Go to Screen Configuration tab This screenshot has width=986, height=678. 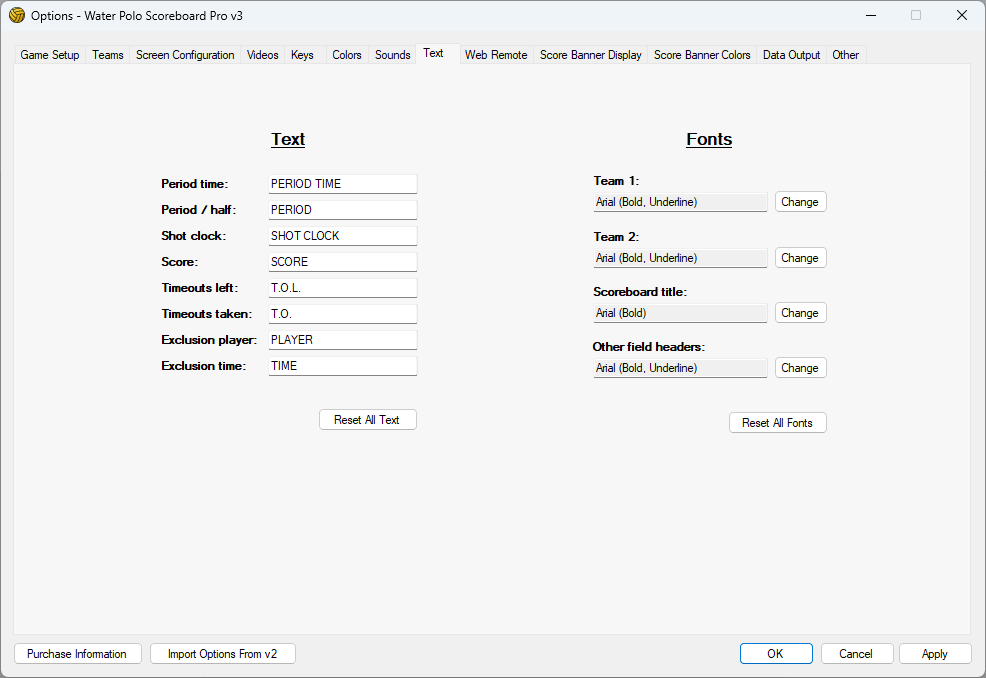185,55
